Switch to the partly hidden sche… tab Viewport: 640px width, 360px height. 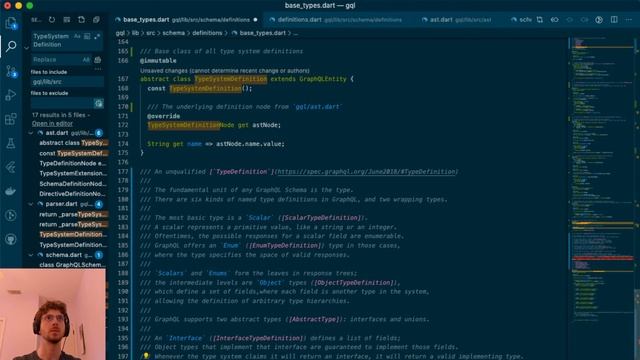click(520, 20)
